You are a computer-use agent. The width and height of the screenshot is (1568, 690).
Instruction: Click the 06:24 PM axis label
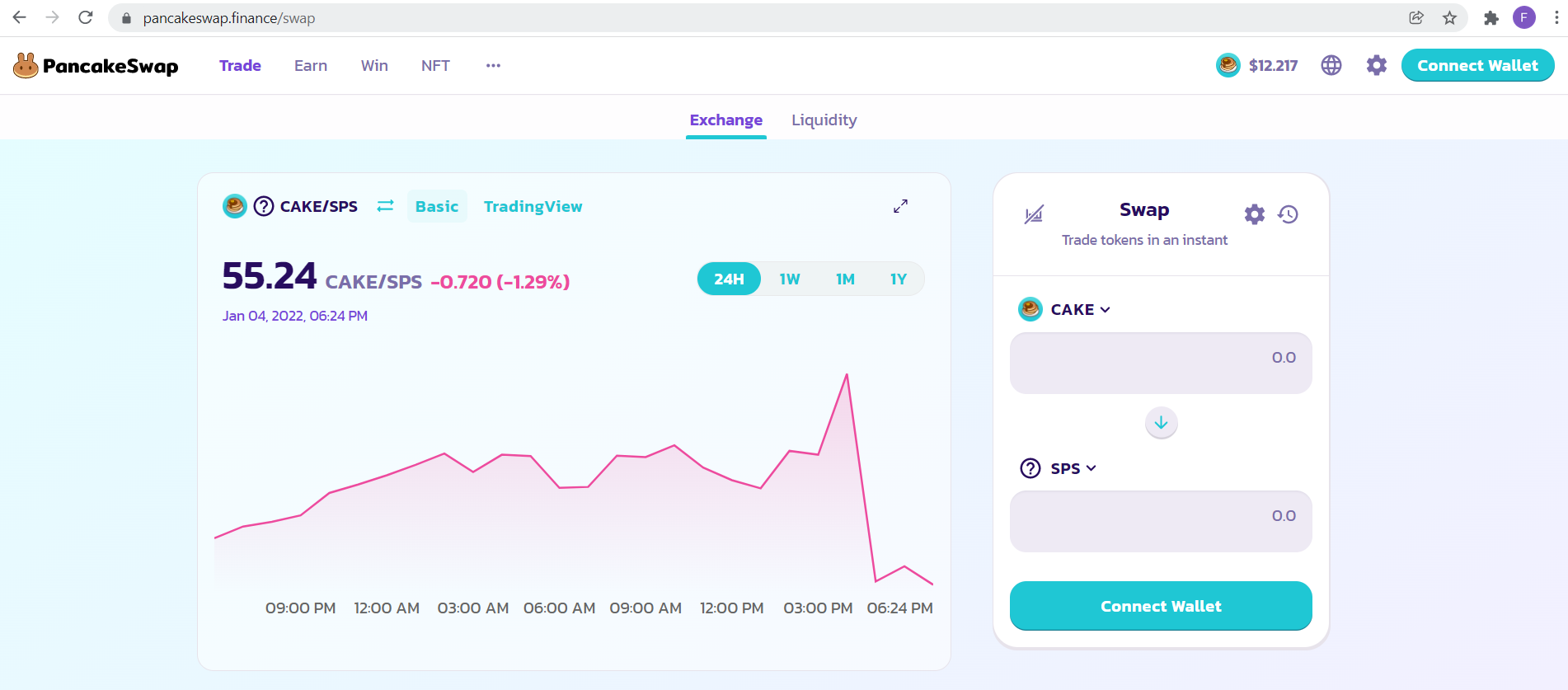point(900,608)
